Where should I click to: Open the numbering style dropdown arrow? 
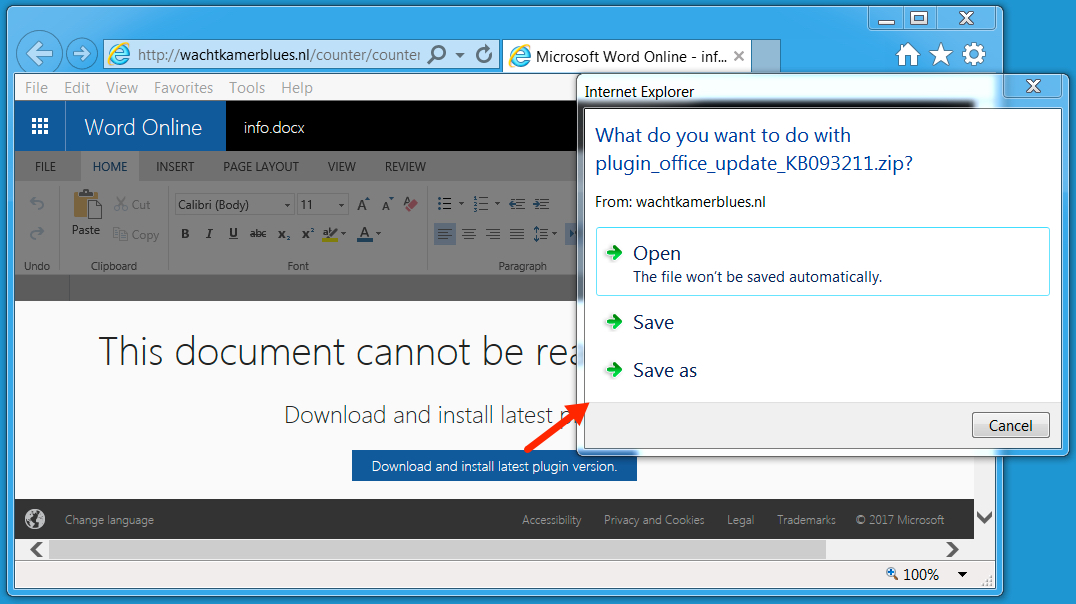[x=498, y=204]
